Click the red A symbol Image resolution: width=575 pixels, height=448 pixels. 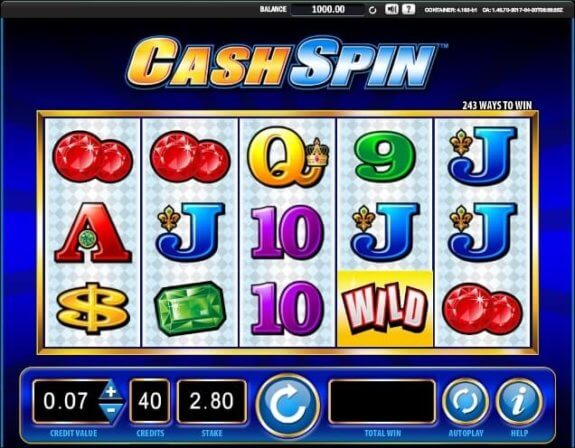pyautogui.click(x=93, y=233)
